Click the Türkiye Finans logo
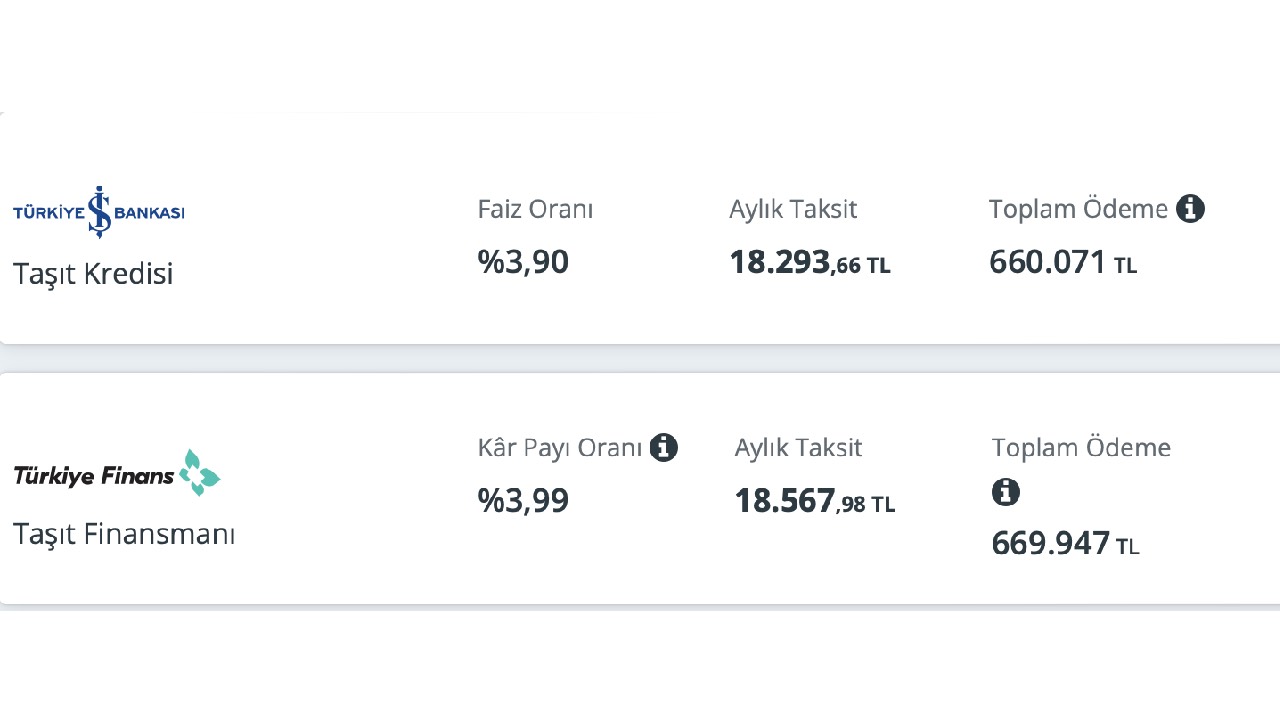The height and width of the screenshot is (720, 1280). point(116,473)
